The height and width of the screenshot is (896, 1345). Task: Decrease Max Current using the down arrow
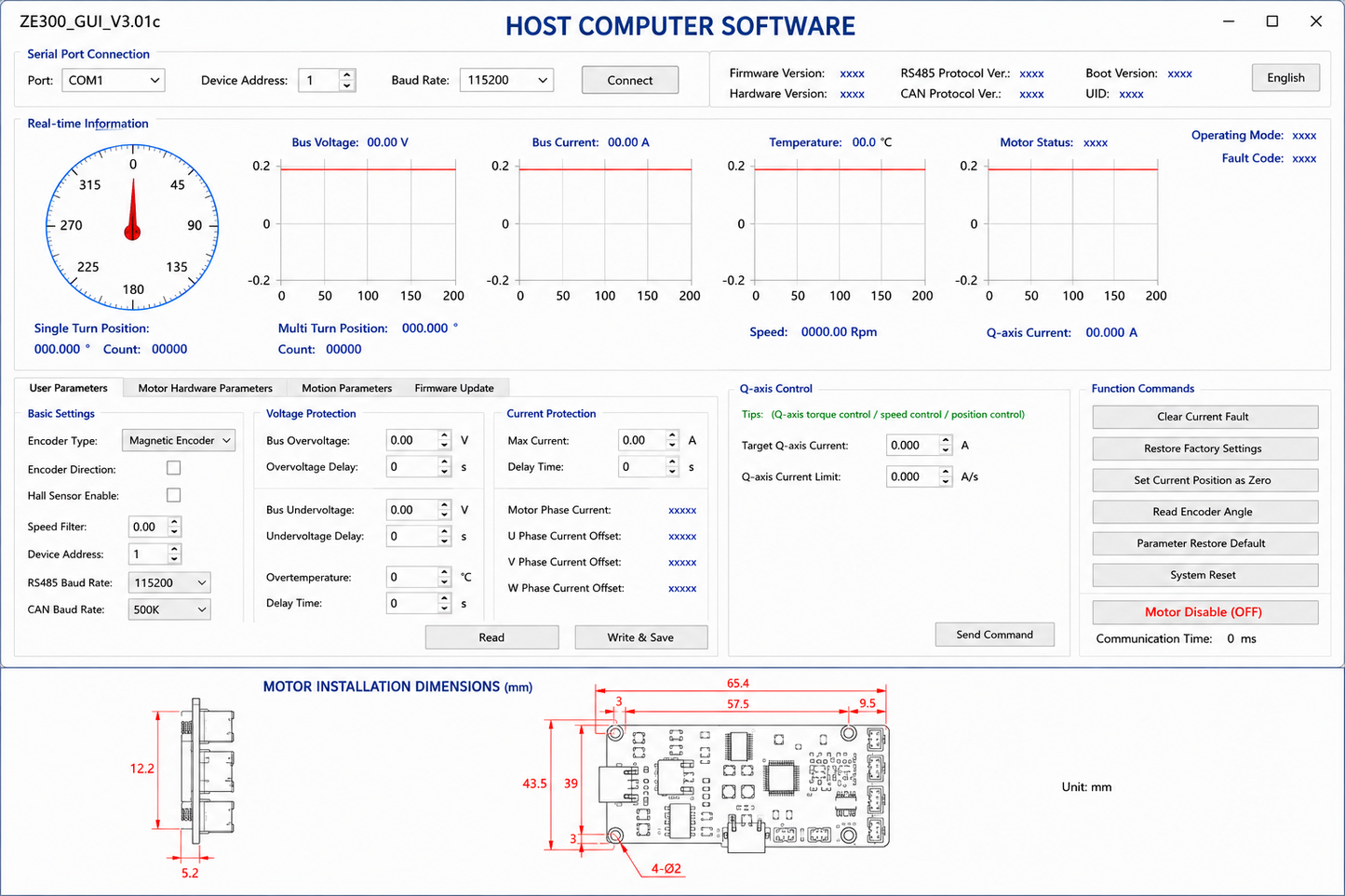[672, 446]
